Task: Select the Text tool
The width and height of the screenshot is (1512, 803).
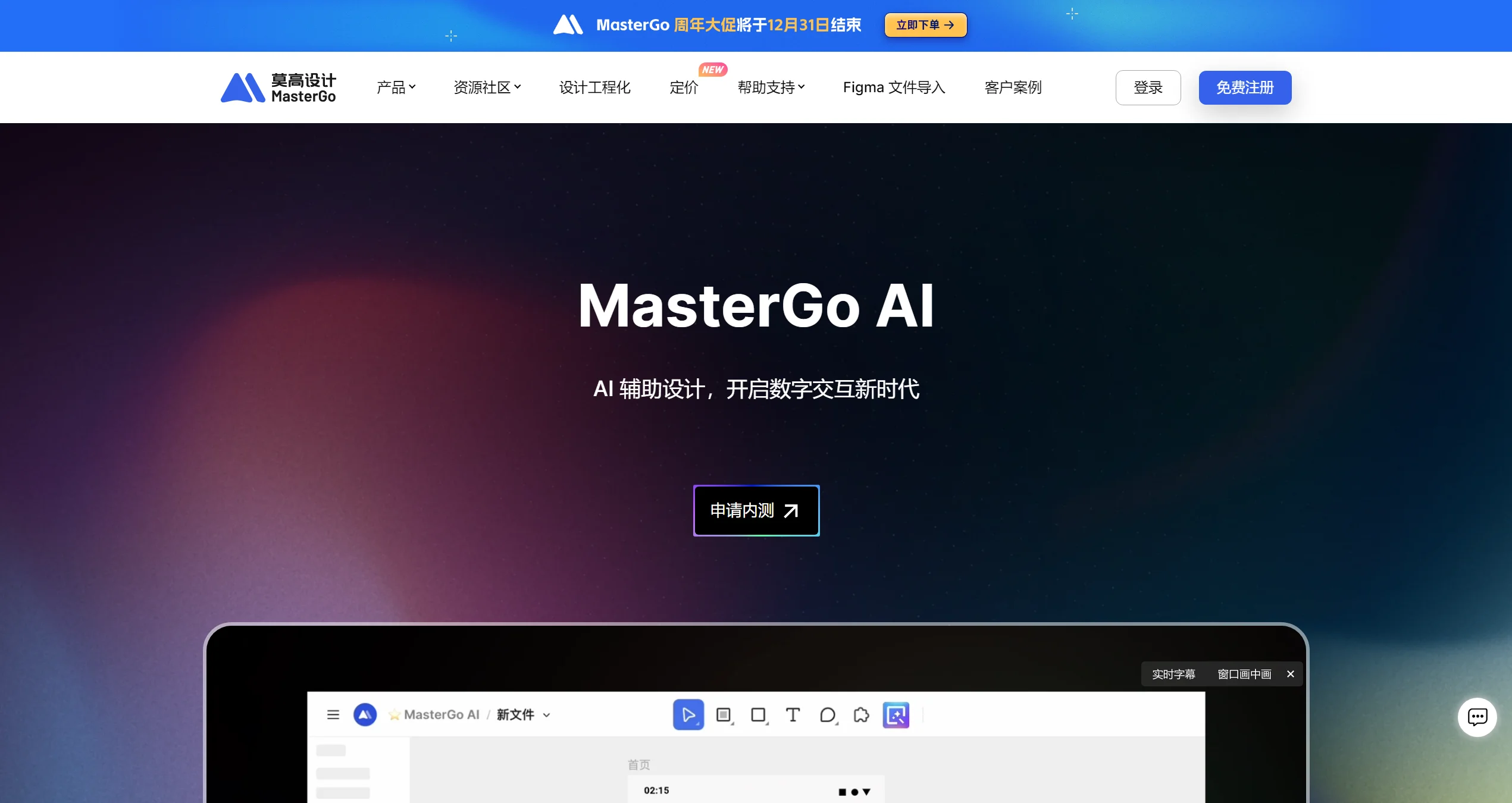Action: pos(793,714)
